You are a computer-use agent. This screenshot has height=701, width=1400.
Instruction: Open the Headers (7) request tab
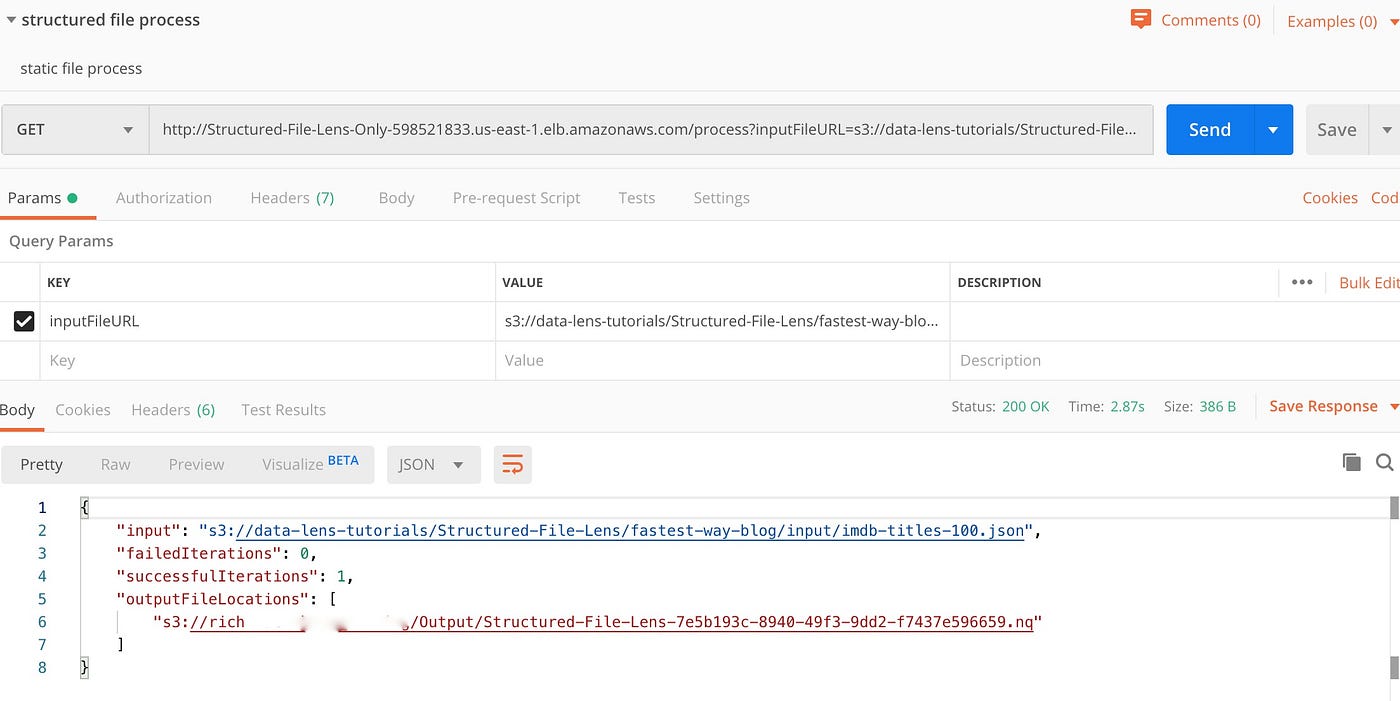pos(292,198)
